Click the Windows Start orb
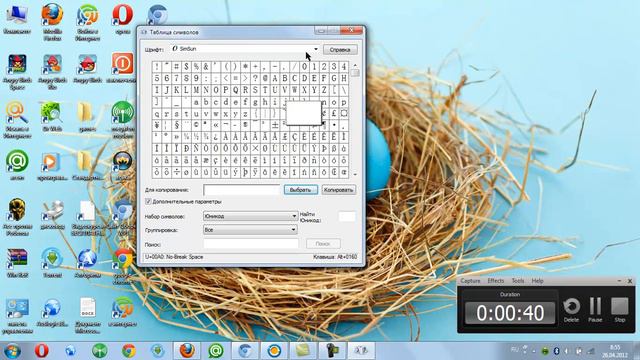 coord(12,351)
